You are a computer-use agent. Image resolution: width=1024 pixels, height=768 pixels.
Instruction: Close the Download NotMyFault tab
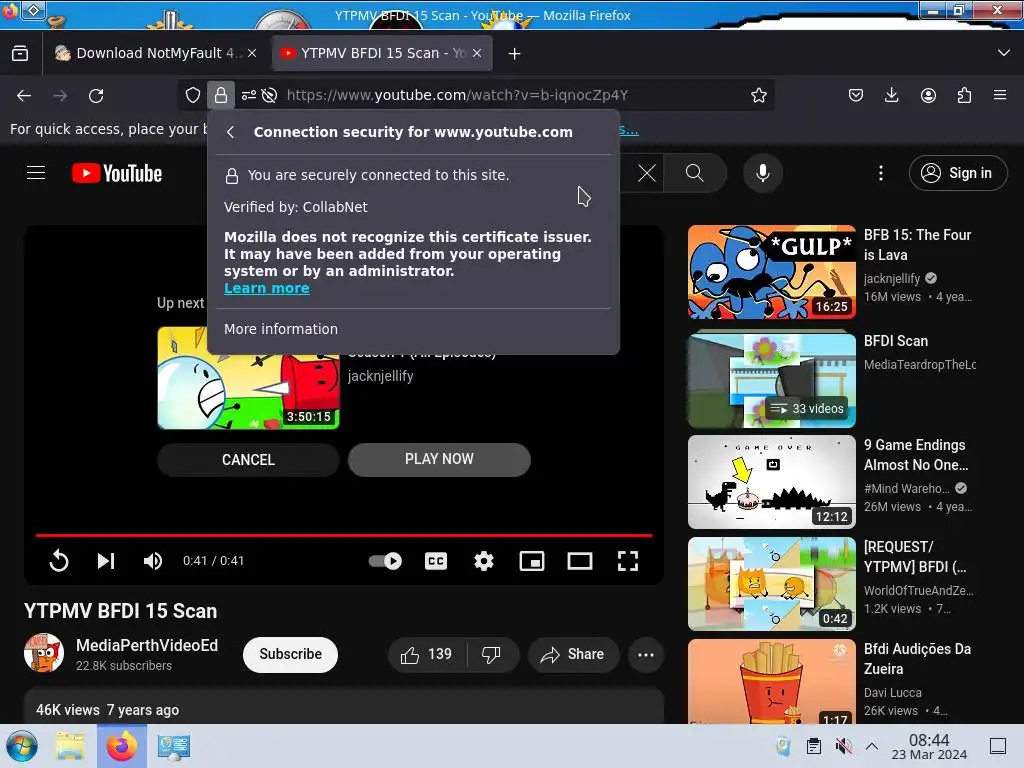pos(252,54)
